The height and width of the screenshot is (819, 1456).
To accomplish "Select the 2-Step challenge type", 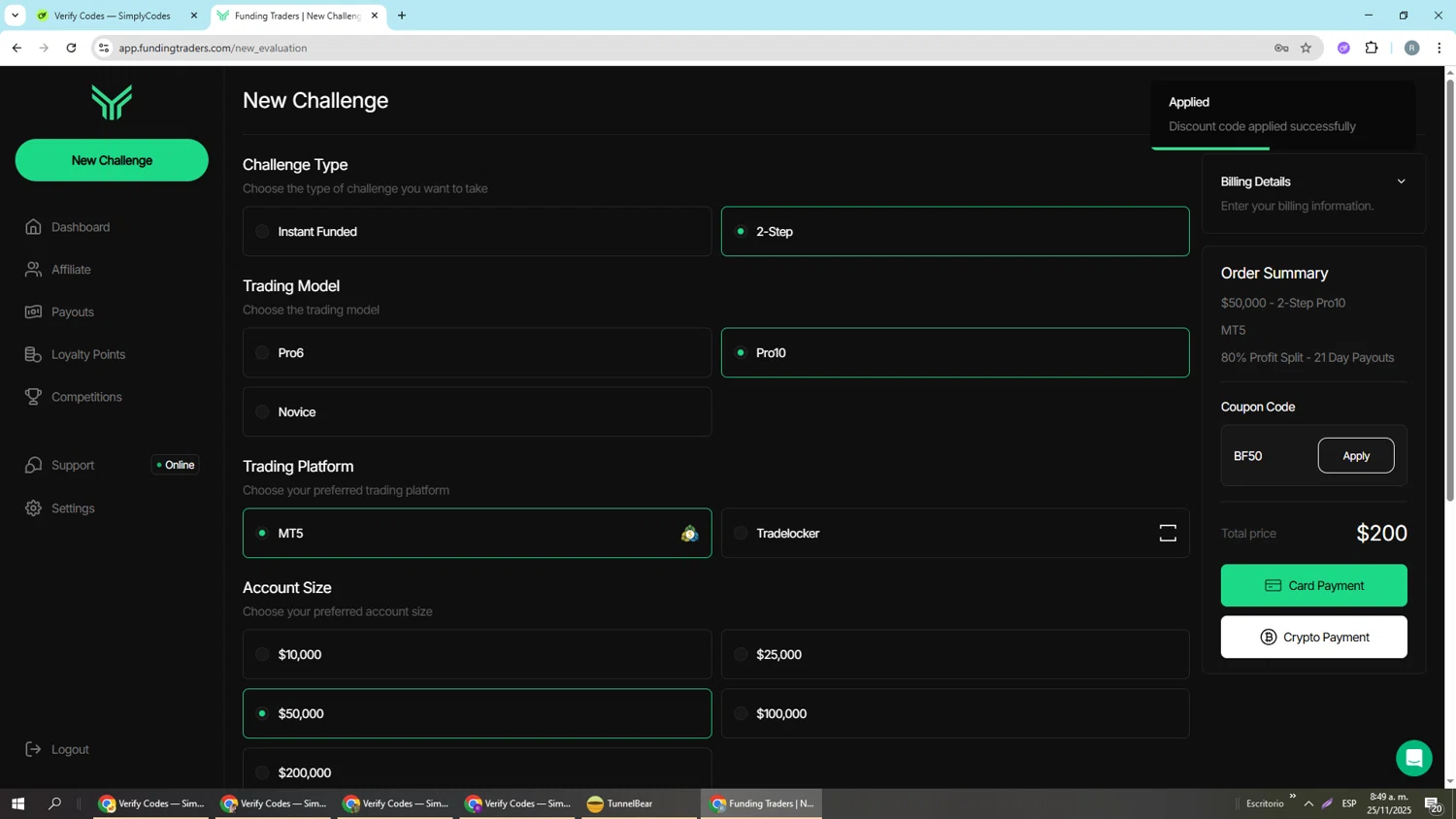I will pyautogui.click(x=955, y=232).
